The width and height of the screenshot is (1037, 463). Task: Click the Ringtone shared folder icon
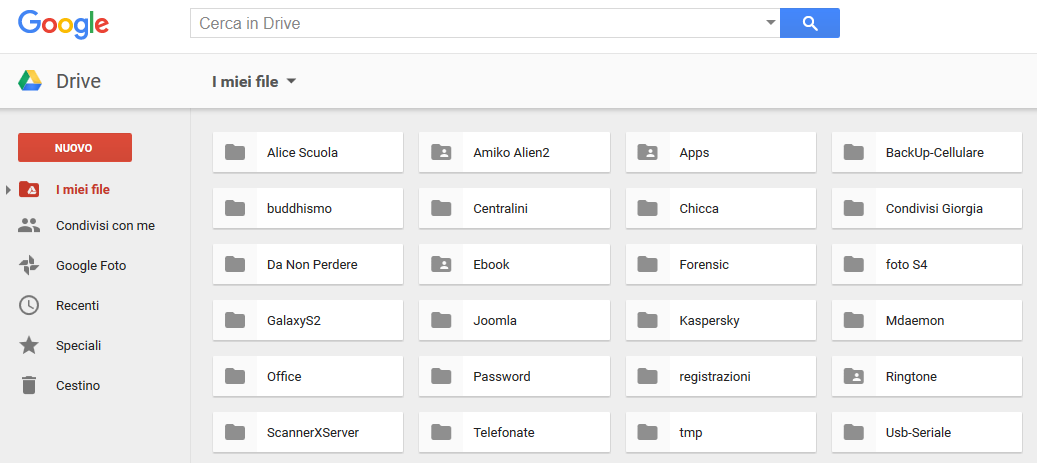(854, 376)
